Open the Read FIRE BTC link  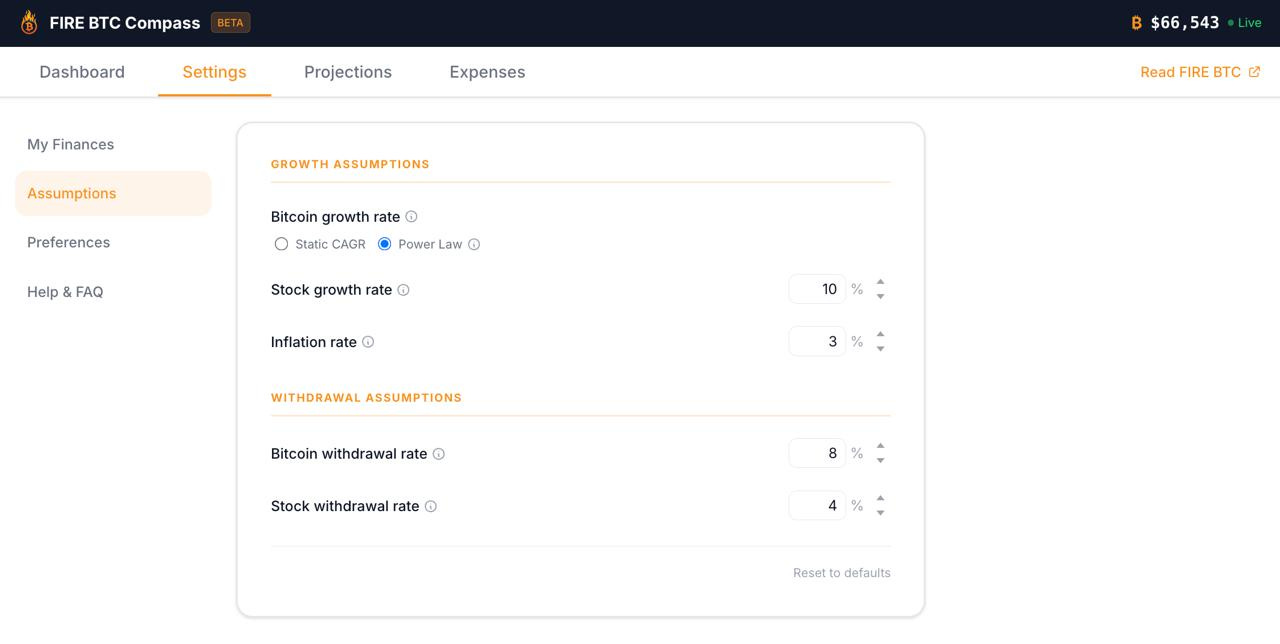pyautogui.click(x=1200, y=72)
